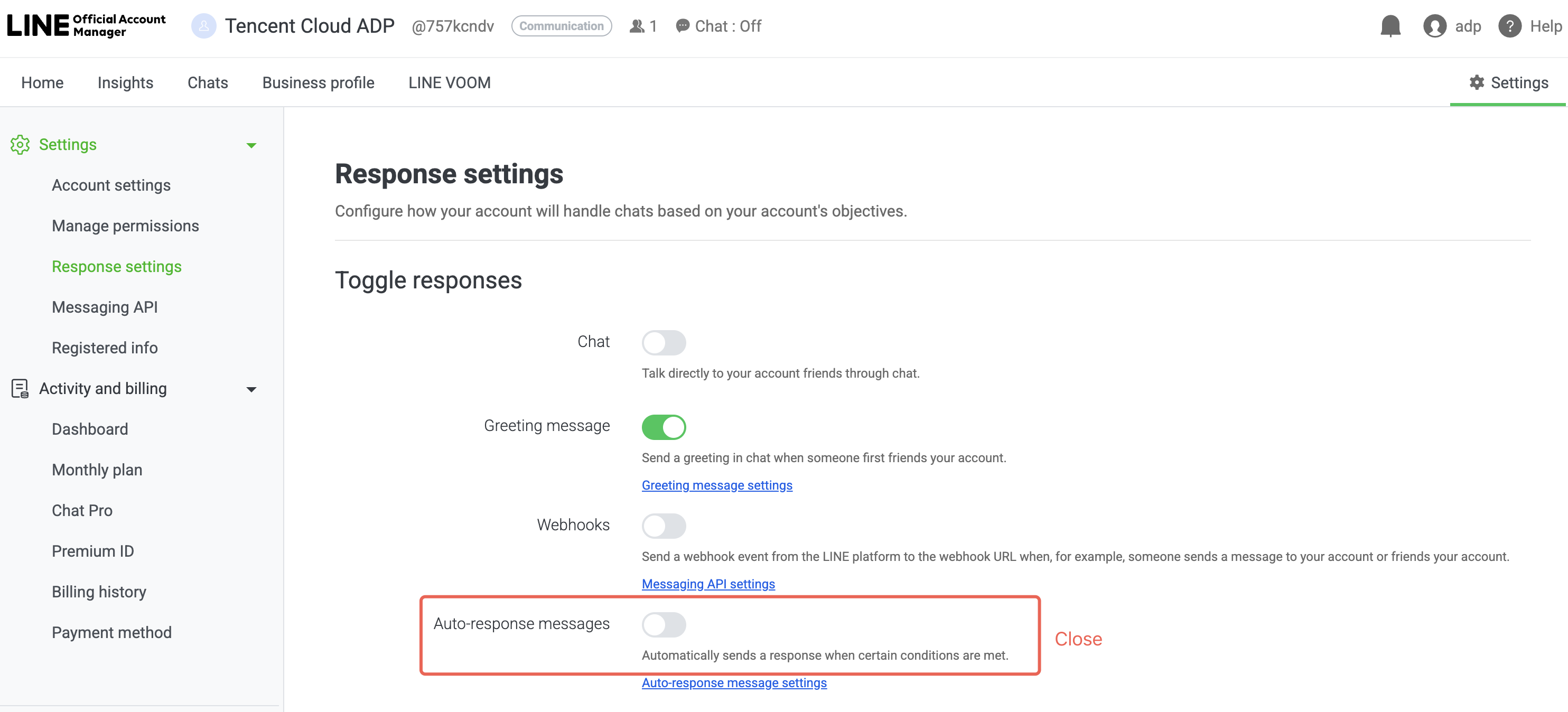This screenshot has width=1568, height=712.
Task: Switch to the Insights tab
Action: (x=125, y=83)
